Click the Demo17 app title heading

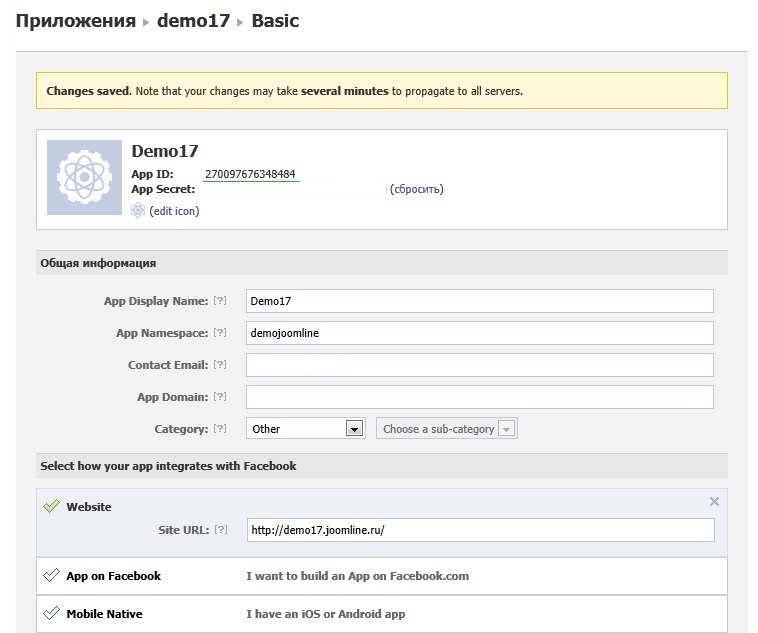(165, 151)
